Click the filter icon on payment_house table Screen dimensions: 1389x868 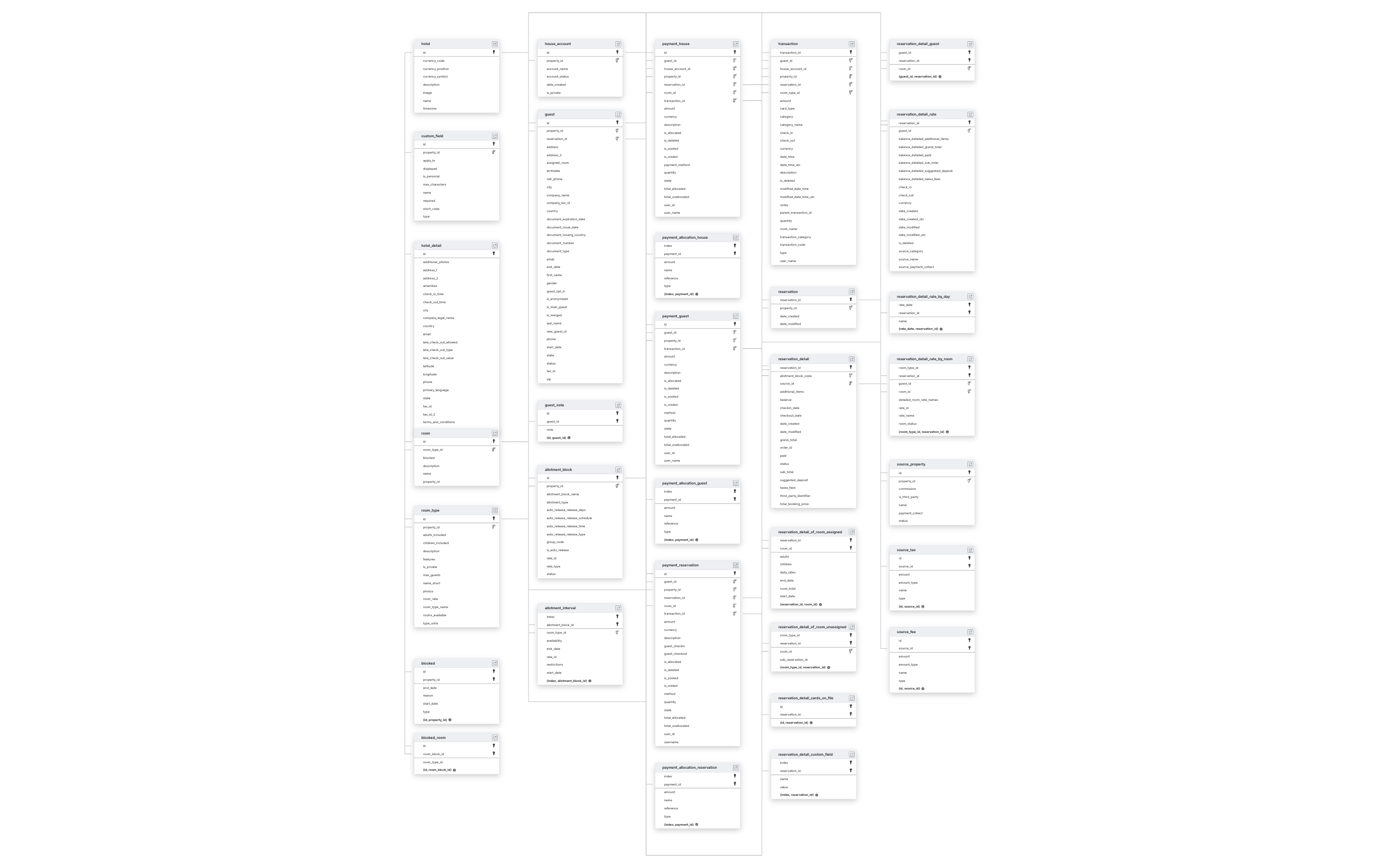click(736, 43)
